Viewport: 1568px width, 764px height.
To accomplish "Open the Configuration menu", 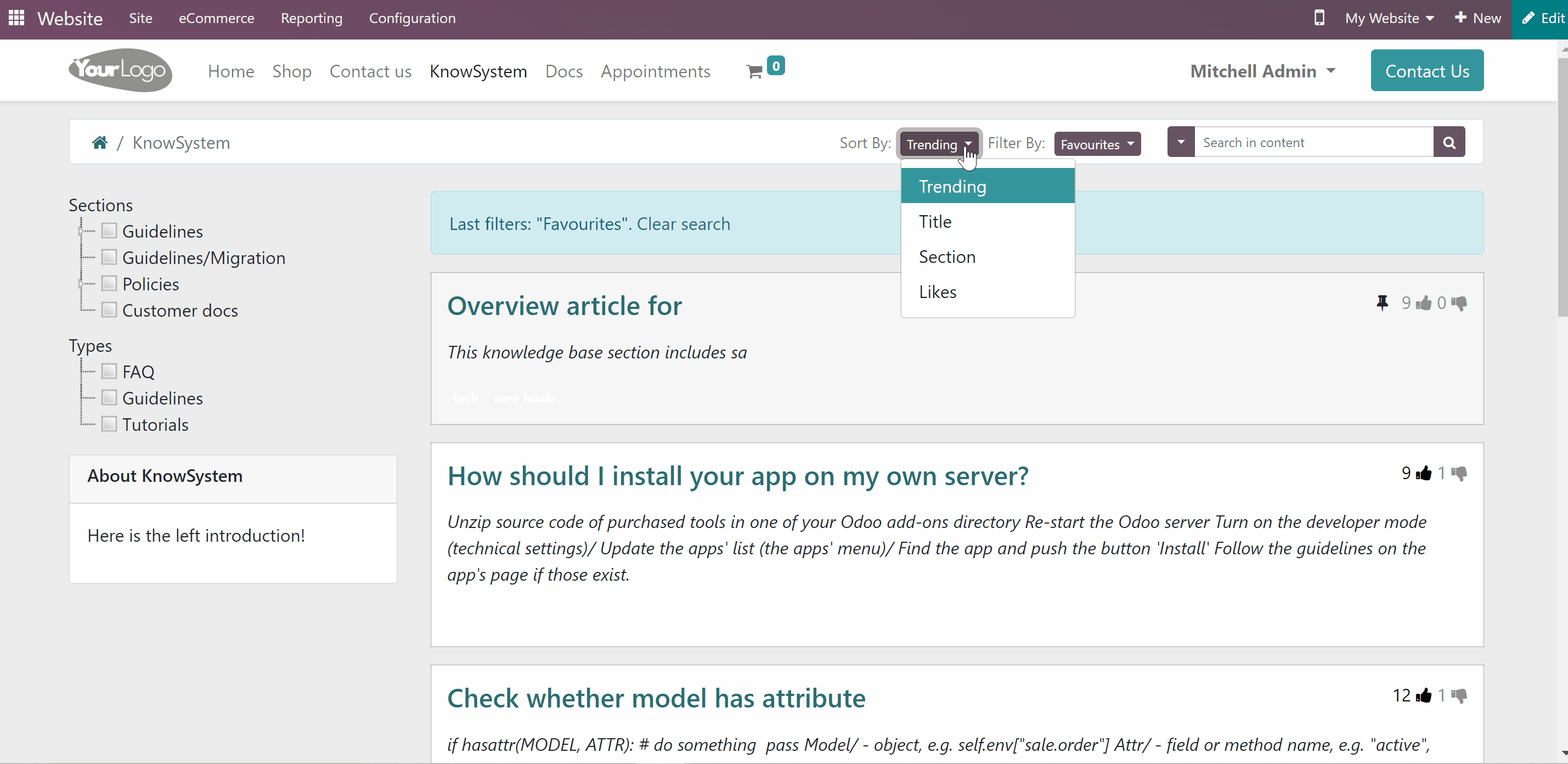I will coord(412,18).
